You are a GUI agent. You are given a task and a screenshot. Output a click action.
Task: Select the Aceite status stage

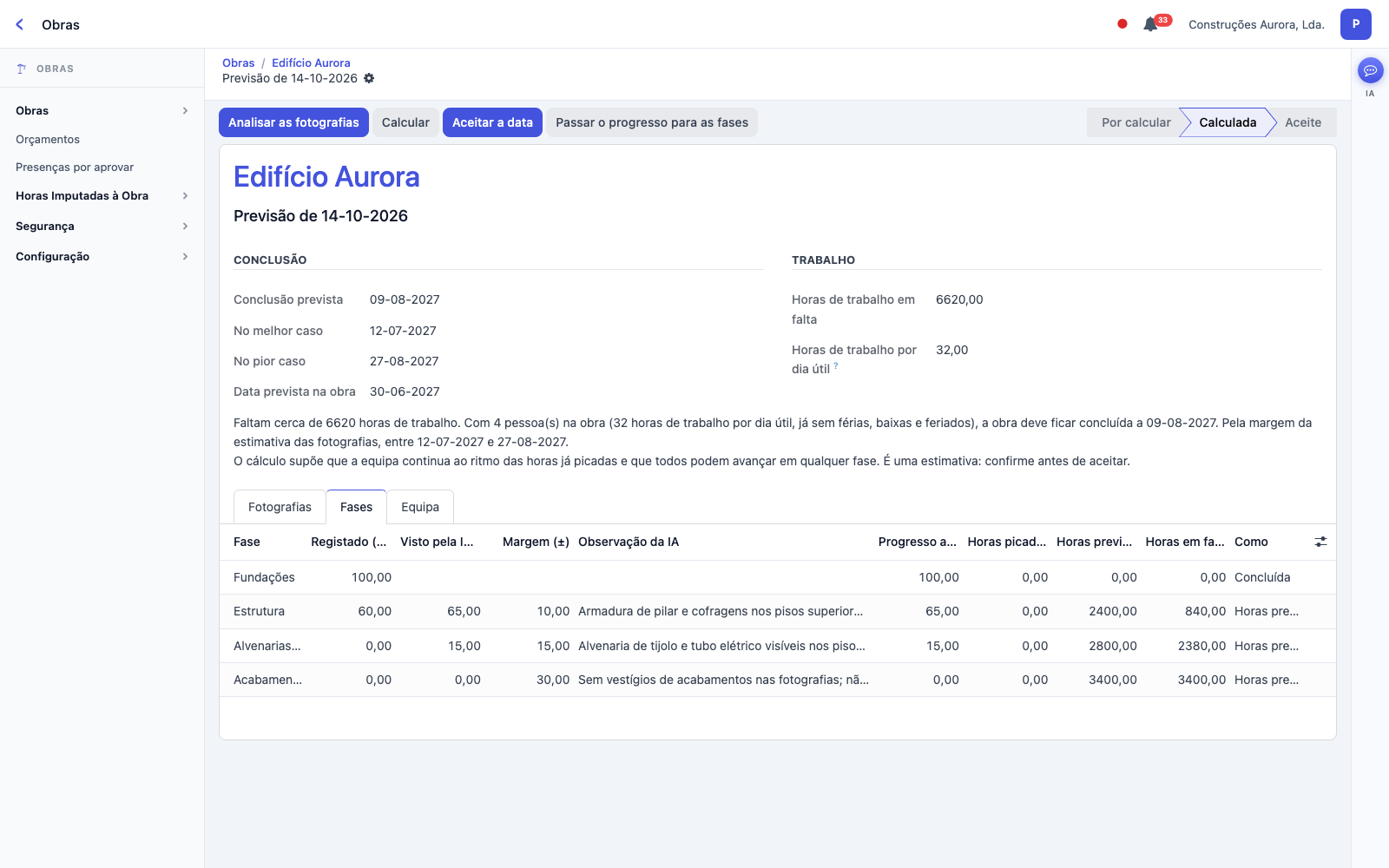[1303, 122]
